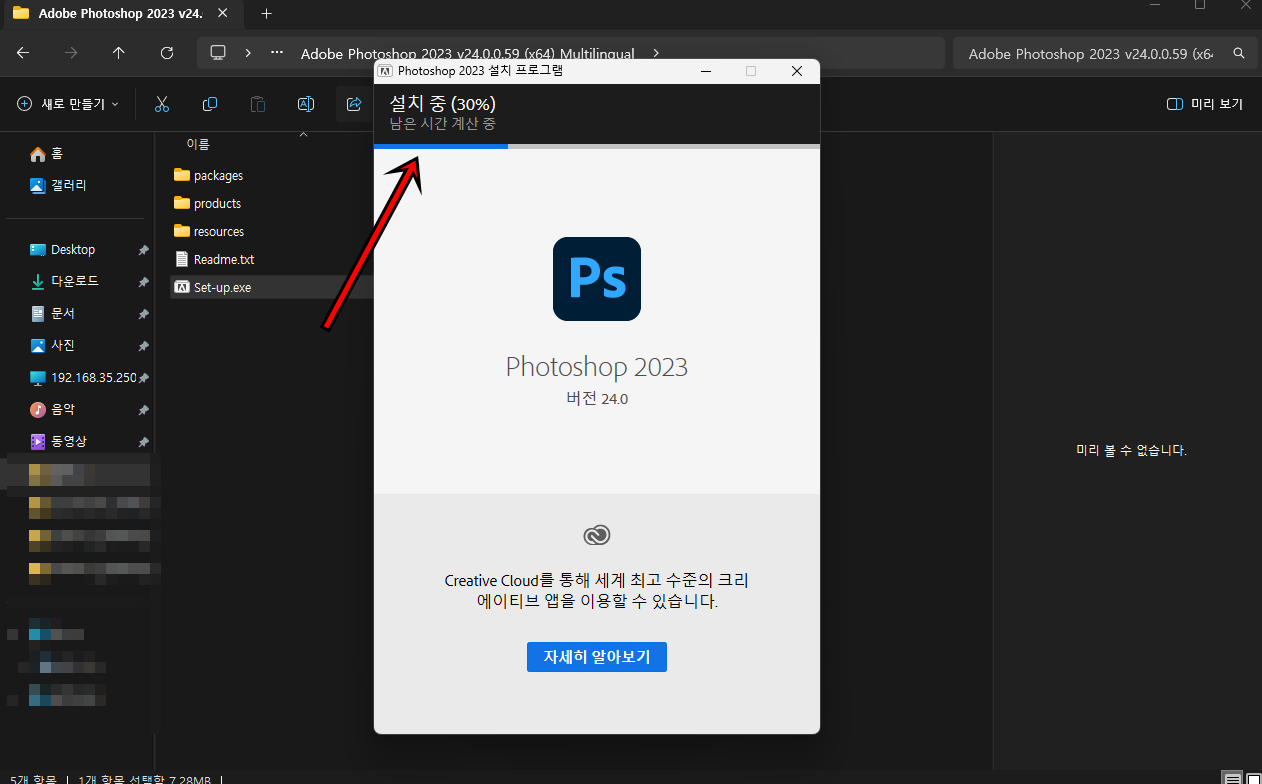Add a new Explorer tab with plus

point(266,14)
